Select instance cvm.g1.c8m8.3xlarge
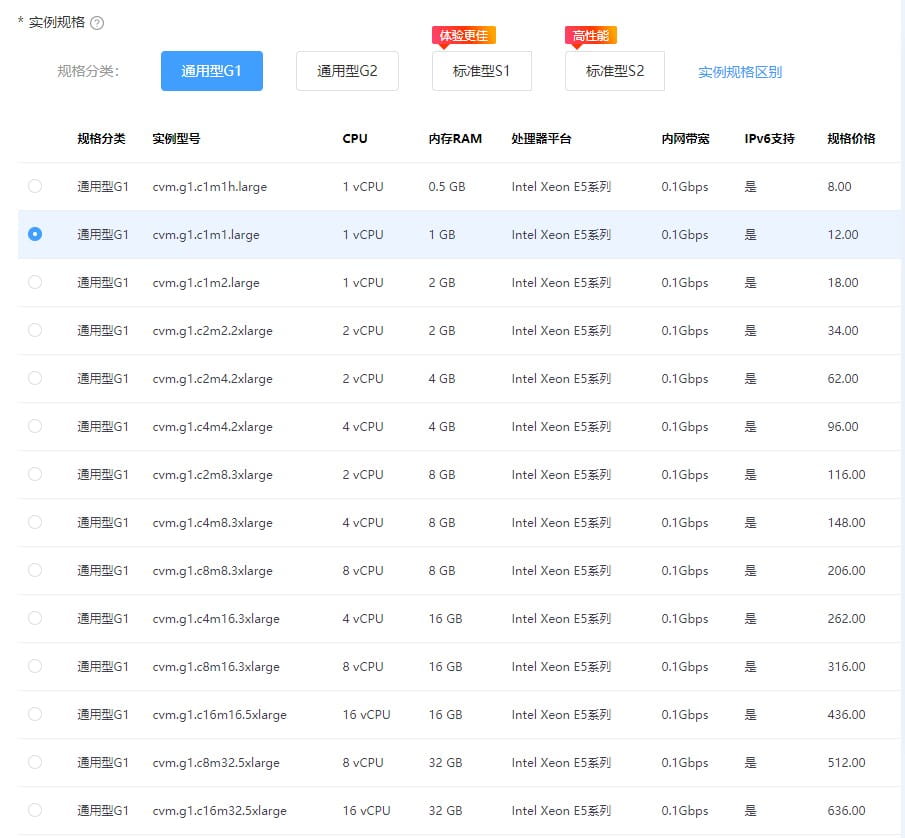The image size is (905, 838). pos(35,570)
